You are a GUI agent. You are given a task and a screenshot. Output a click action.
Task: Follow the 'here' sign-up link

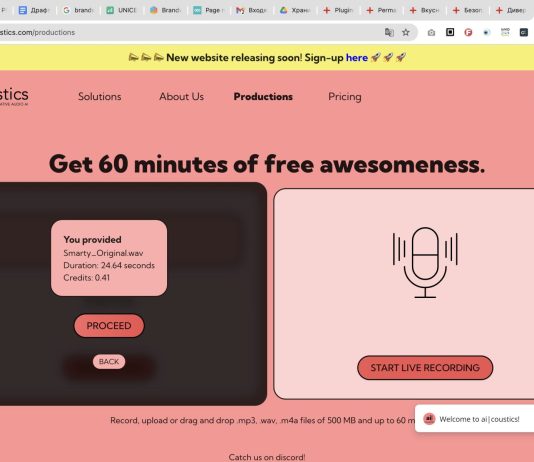tap(357, 58)
